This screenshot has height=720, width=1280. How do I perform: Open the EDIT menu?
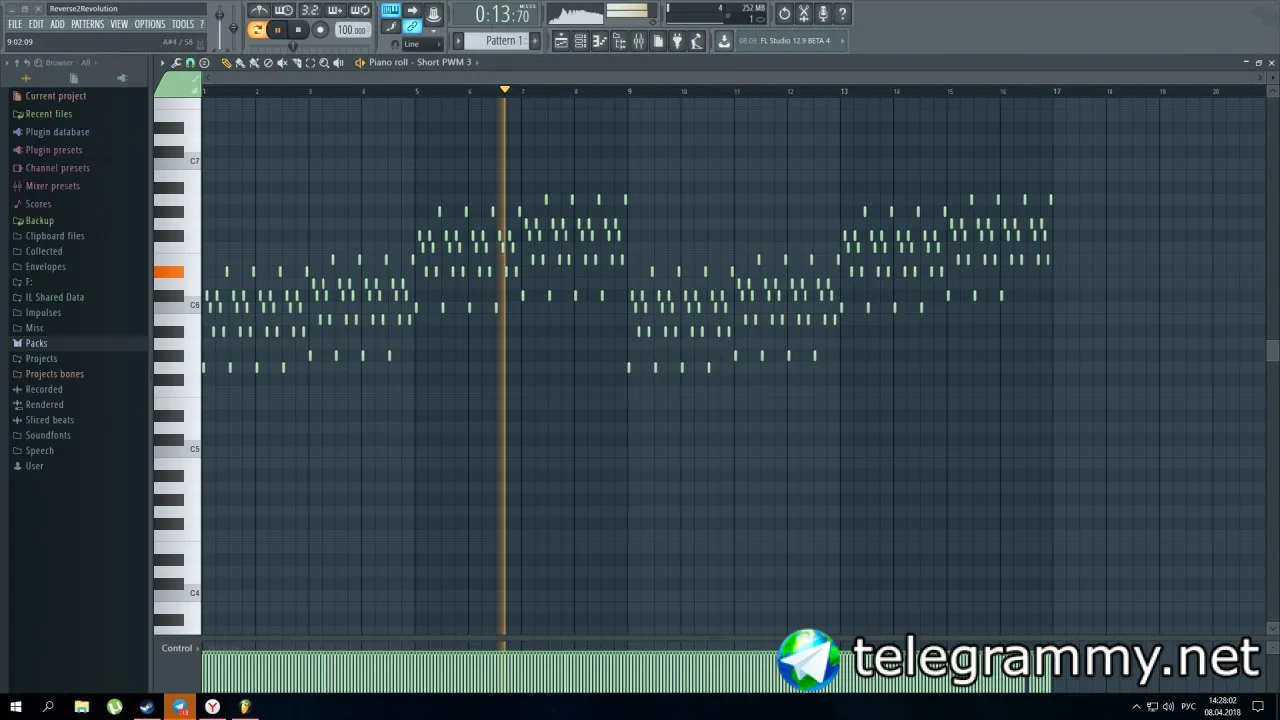[36, 24]
